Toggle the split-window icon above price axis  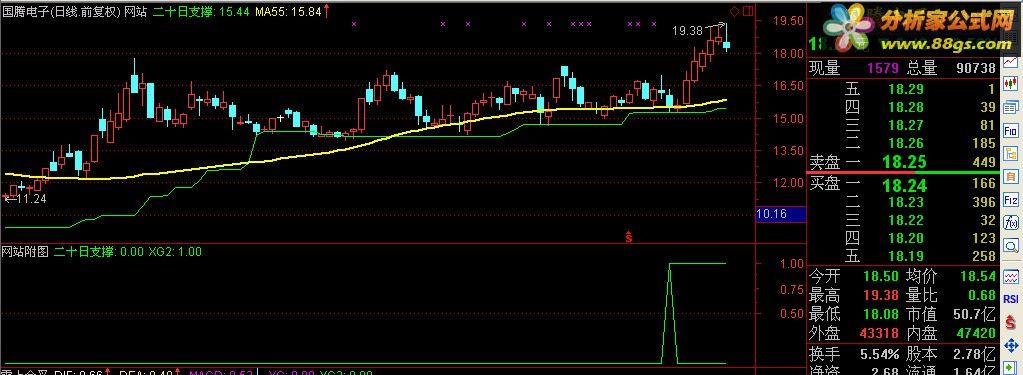pos(748,10)
